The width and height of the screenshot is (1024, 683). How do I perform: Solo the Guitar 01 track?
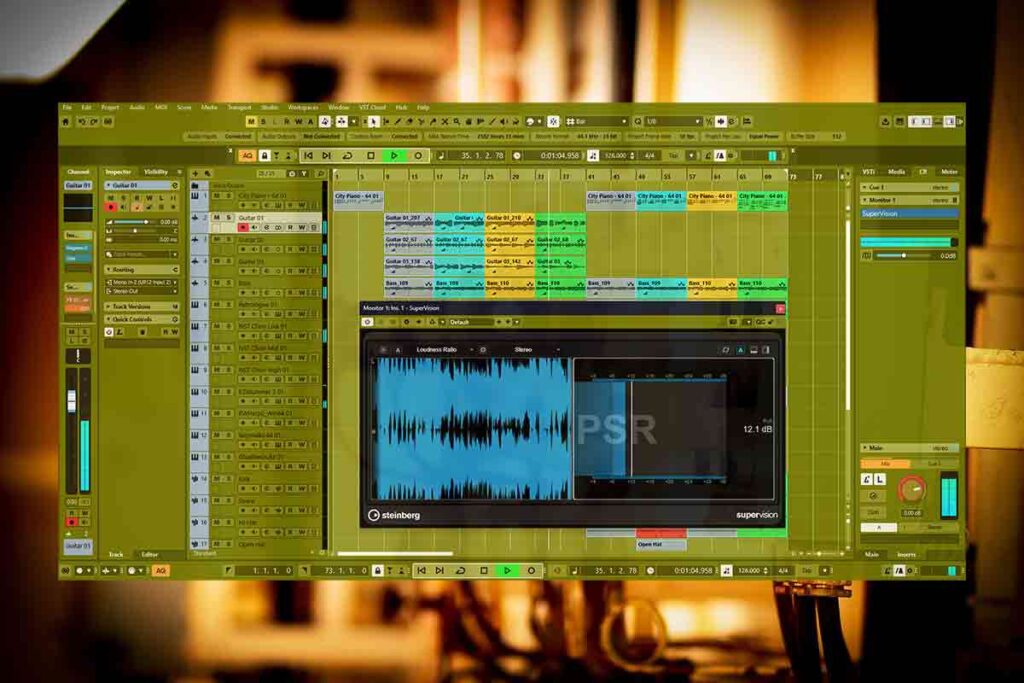[x=229, y=217]
